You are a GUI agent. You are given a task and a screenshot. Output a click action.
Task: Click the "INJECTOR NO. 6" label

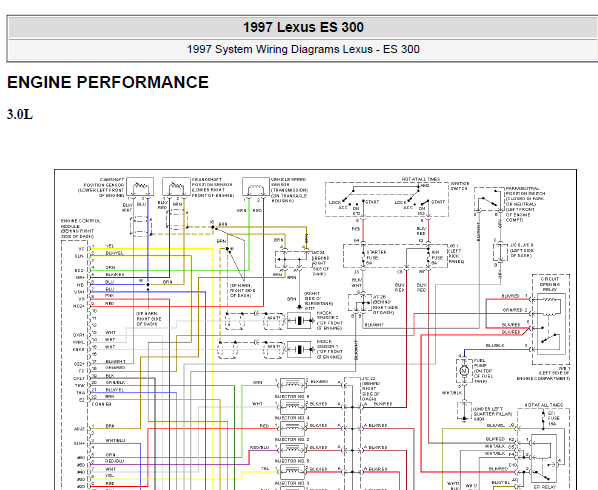point(292,397)
